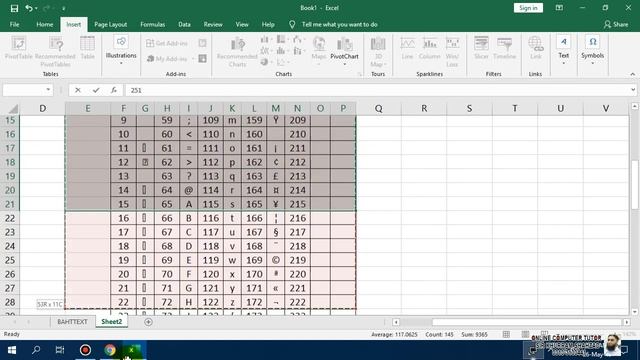The width and height of the screenshot is (640, 360).
Task: Click cell containing letter H
Action: click(x=189, y=302)
